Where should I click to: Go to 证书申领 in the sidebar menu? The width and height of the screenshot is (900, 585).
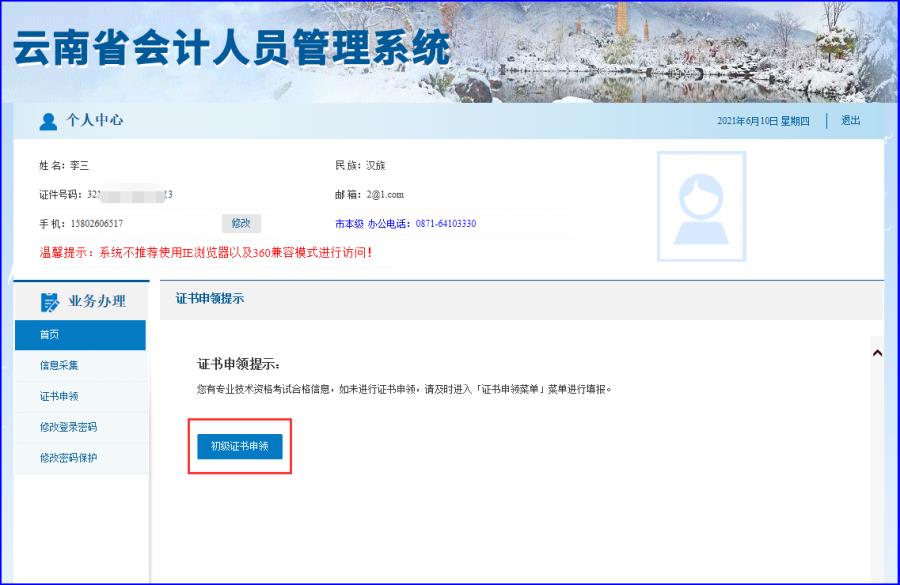point(60,397)
